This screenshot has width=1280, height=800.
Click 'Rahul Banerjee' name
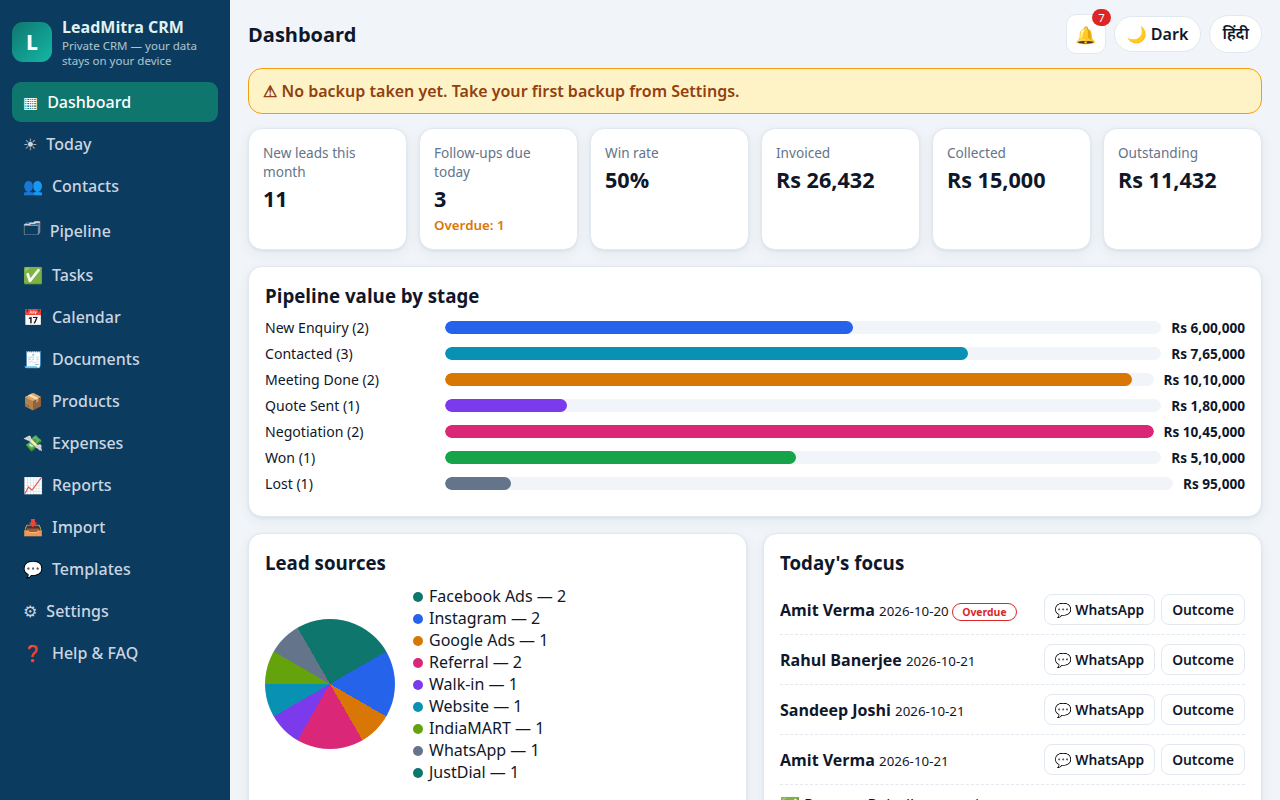[x=841, y=660]
